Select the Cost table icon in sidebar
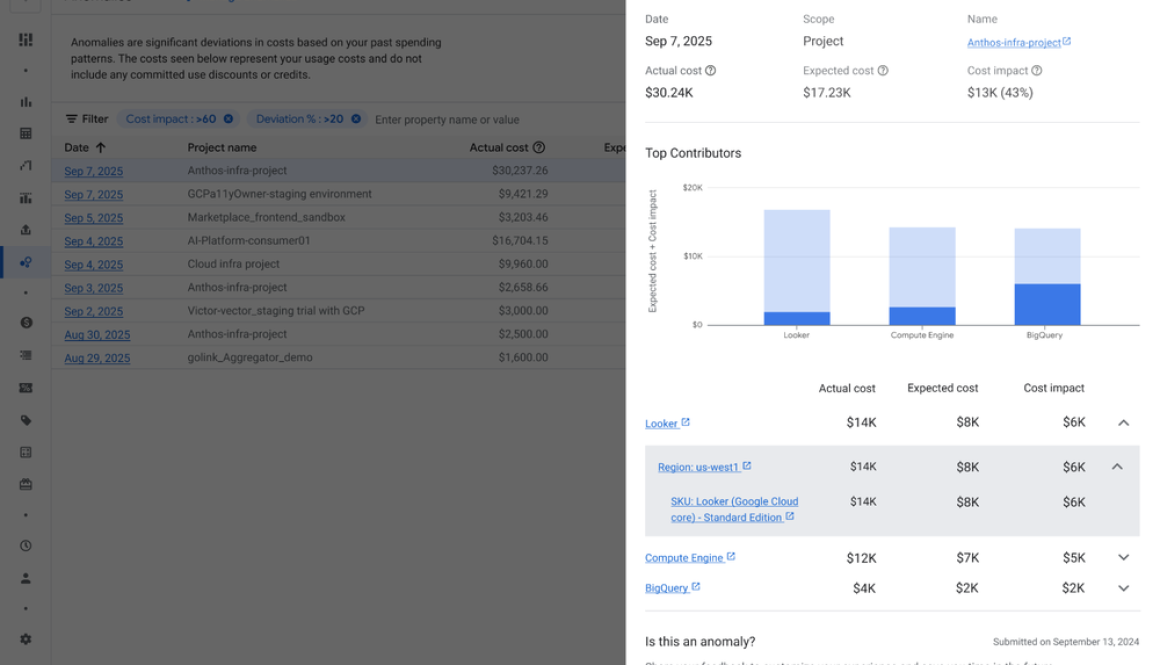The image size is (1160, 665). pyautogui.click(x=25, y=131)
